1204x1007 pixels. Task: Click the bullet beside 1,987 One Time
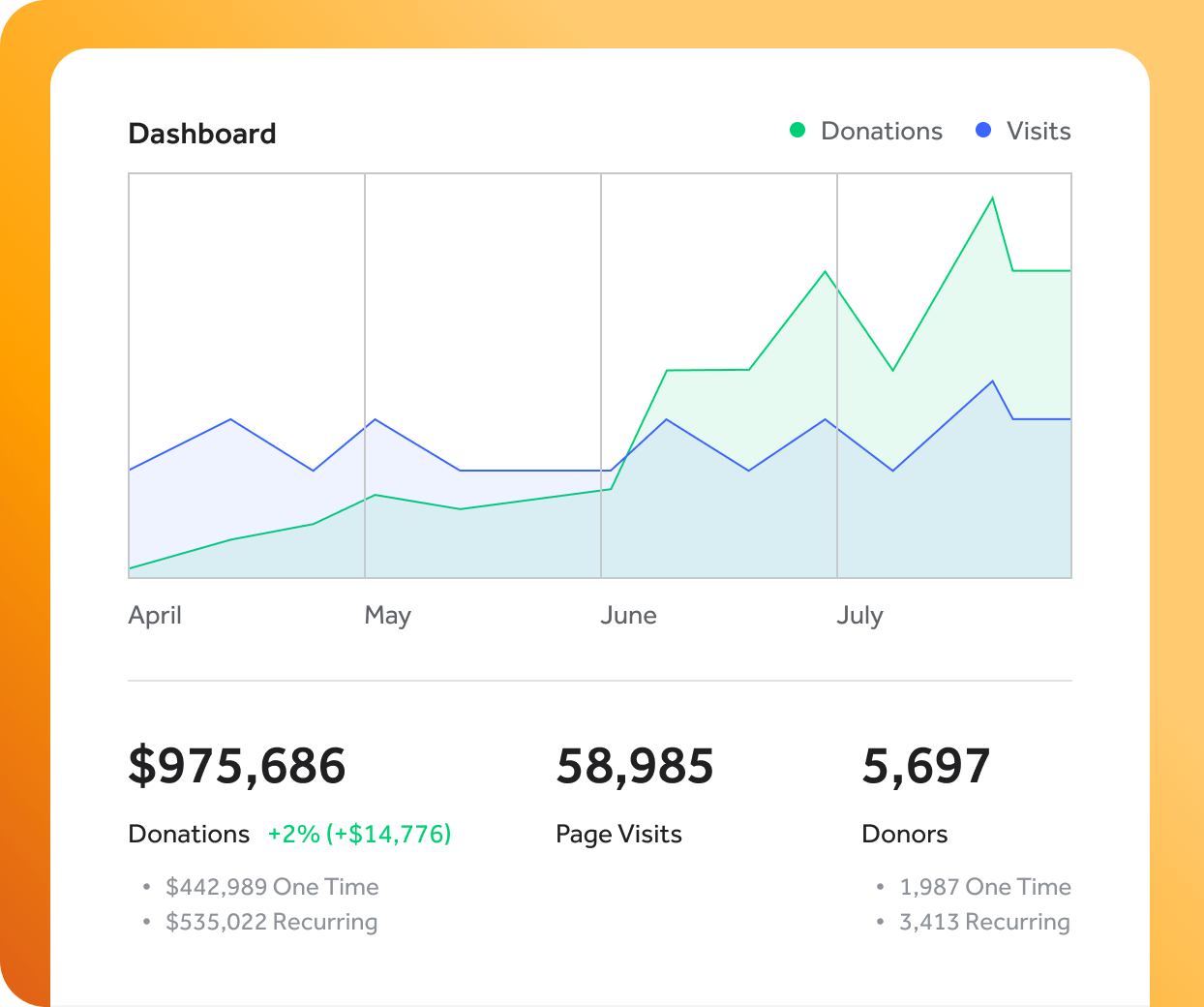pos(879,886)
